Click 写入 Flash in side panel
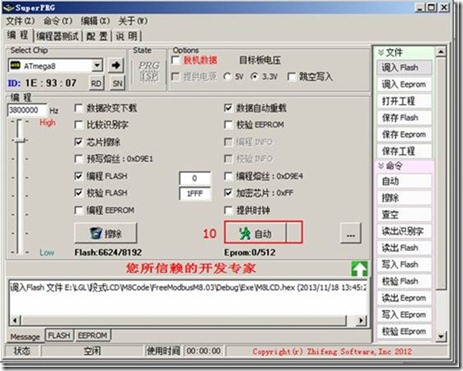The image size is (463, 371). (404, 264)
